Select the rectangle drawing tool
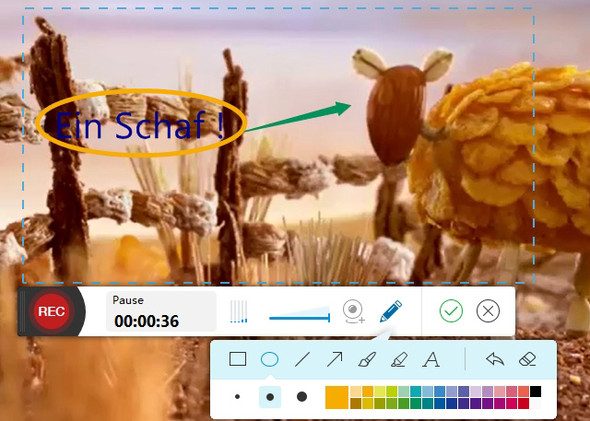Viewport: 590px width, 421px height. pyautogui.click(x=237, y=359)
